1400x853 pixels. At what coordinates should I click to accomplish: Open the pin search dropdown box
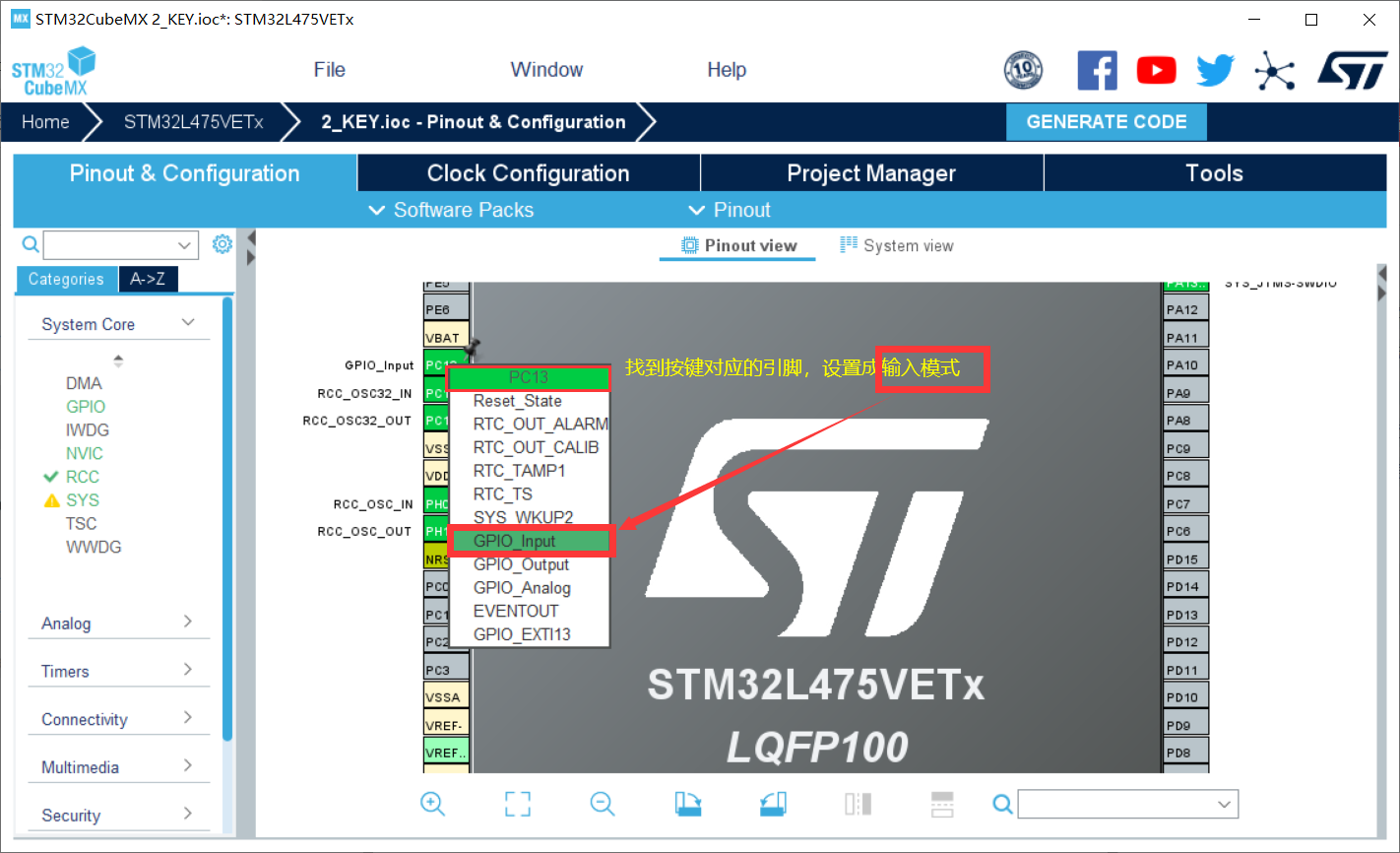pos(1128,805)
